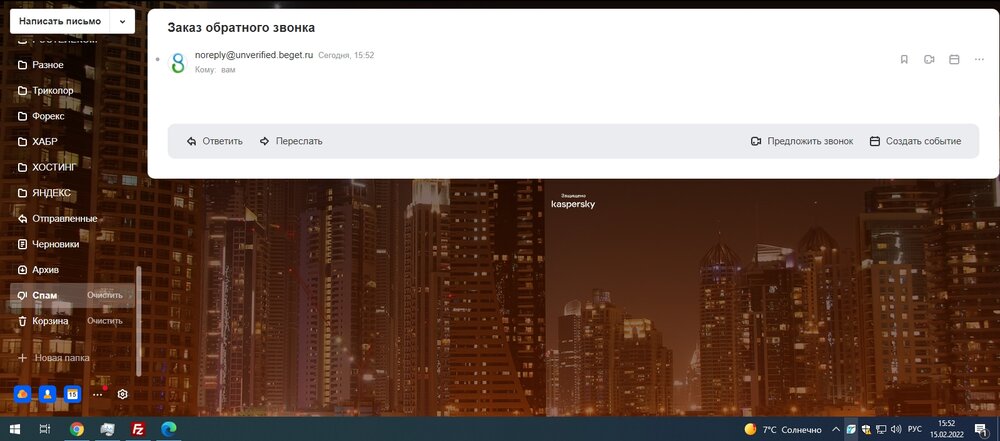Viewport: 1000px width, 441px height.
Task: Open the Mail.ru Cloud icon in sidebar
Action: coord(22,394)
